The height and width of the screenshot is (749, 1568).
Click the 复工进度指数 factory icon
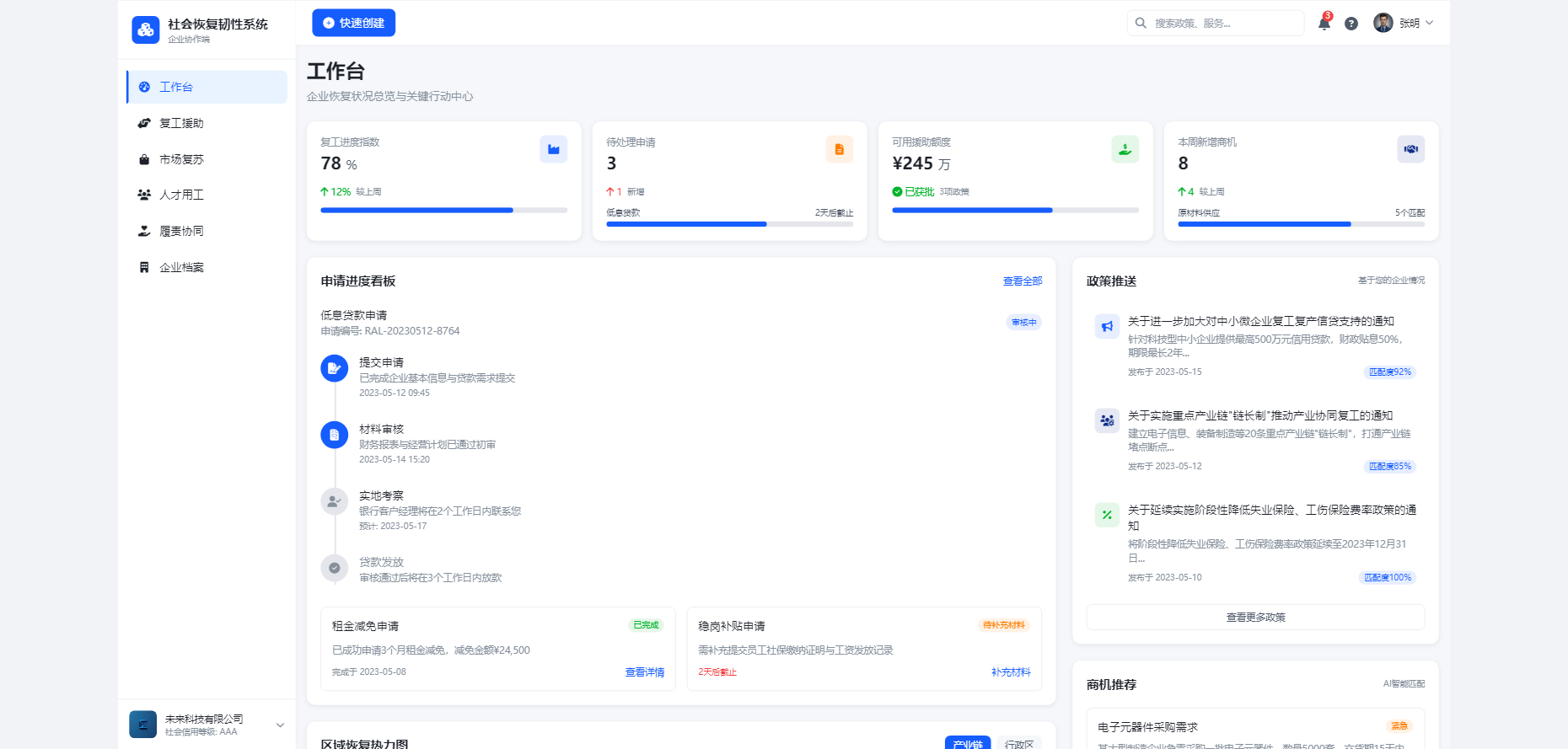554,149
